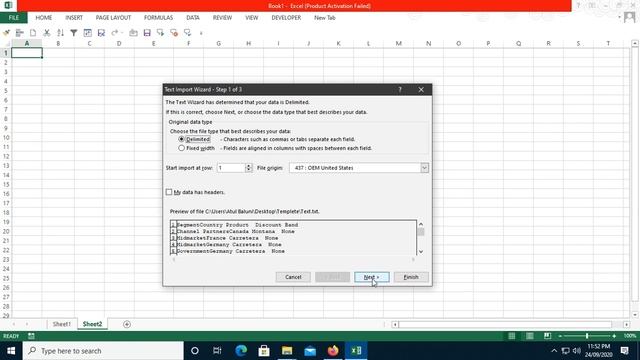Select column header D
This screenshot has height=360, width=640.
[119, 43]
